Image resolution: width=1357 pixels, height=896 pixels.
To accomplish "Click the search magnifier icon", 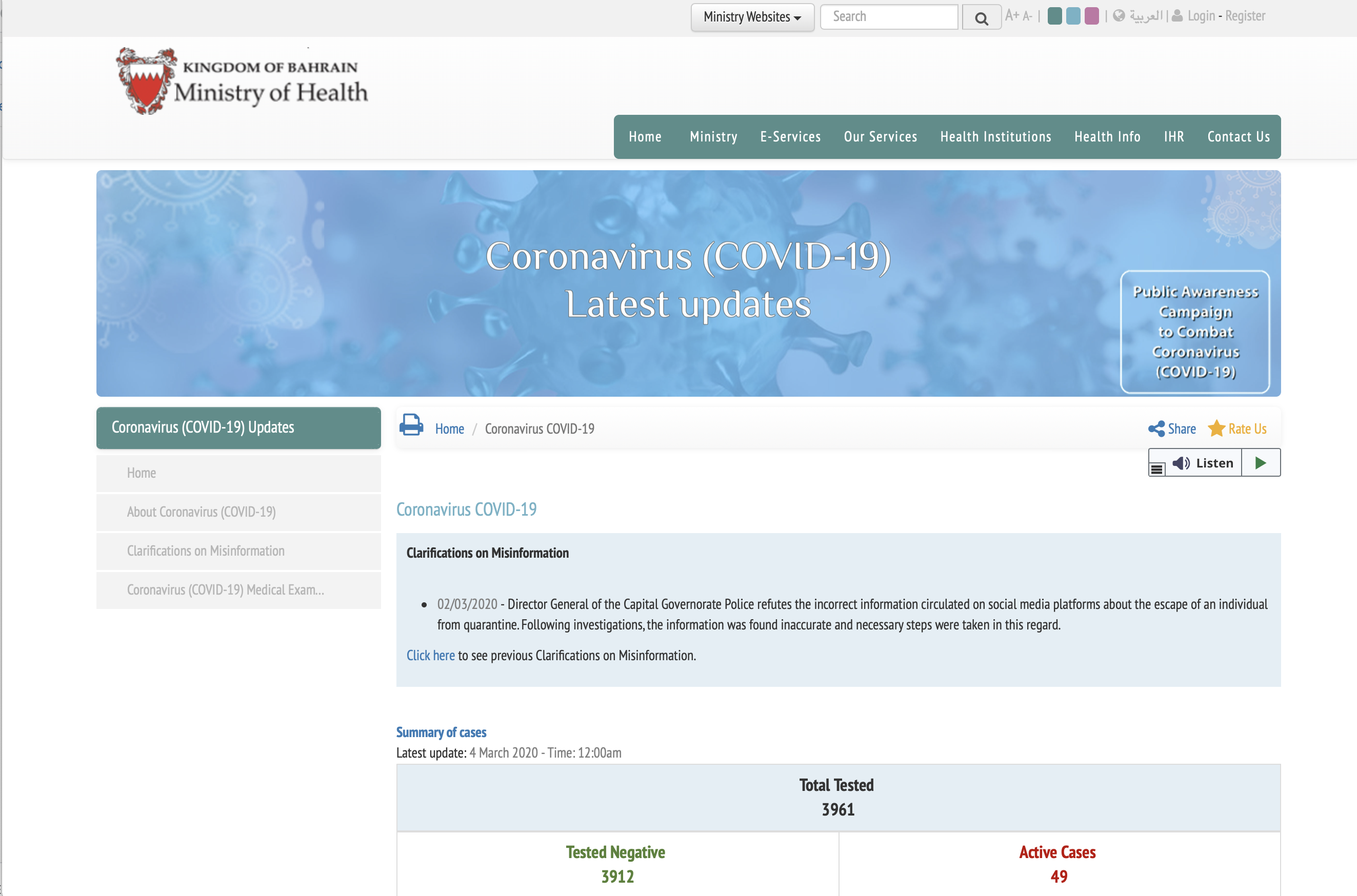I will (x=981, y=17).
